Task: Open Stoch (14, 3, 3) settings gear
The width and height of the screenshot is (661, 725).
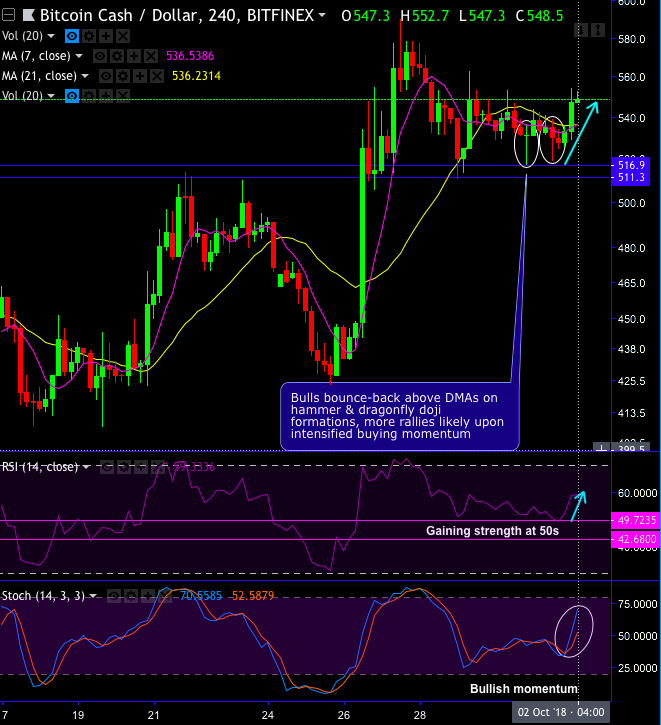Action: click(x=131, y=596)
